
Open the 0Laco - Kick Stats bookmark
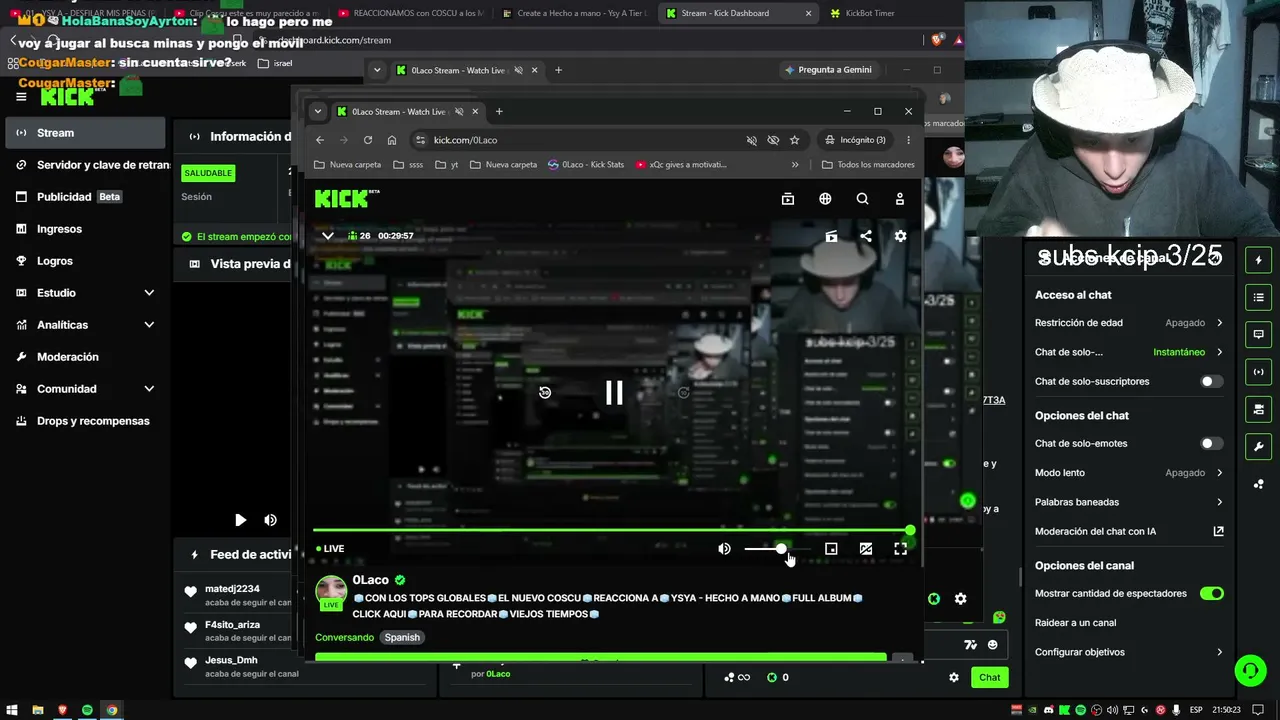click(586, 165)
